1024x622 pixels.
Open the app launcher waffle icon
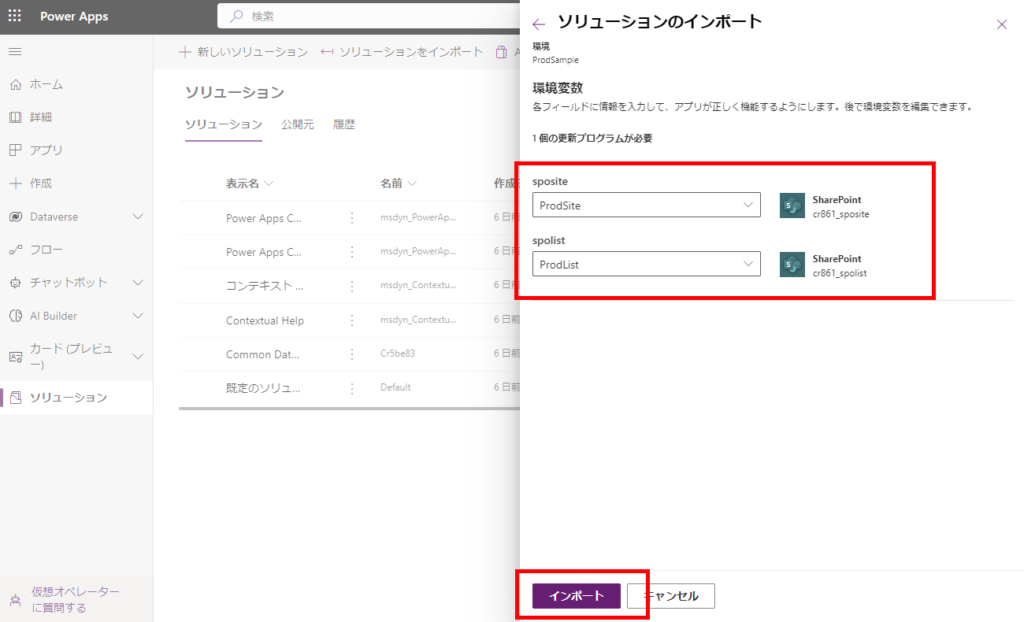click(14, 16)
